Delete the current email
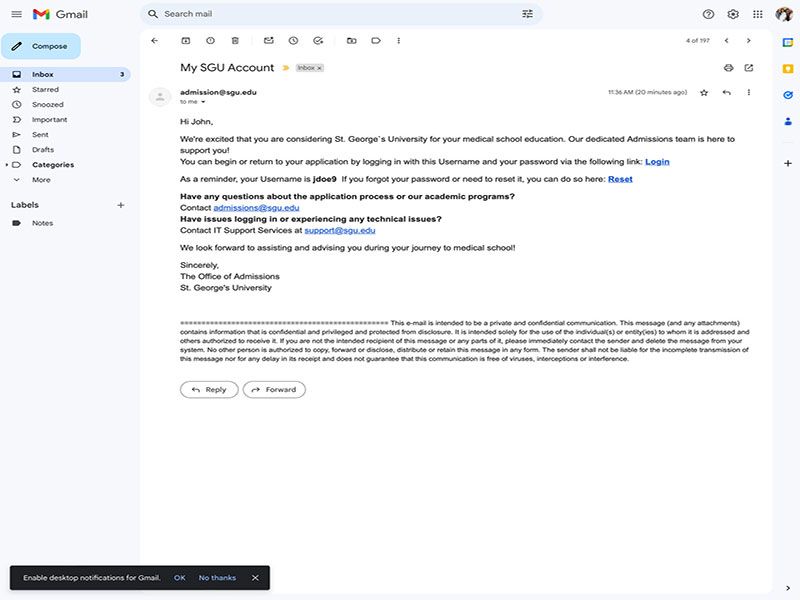Image resolution: width=800 pixels, height=600 pixels. pos(234,42)
